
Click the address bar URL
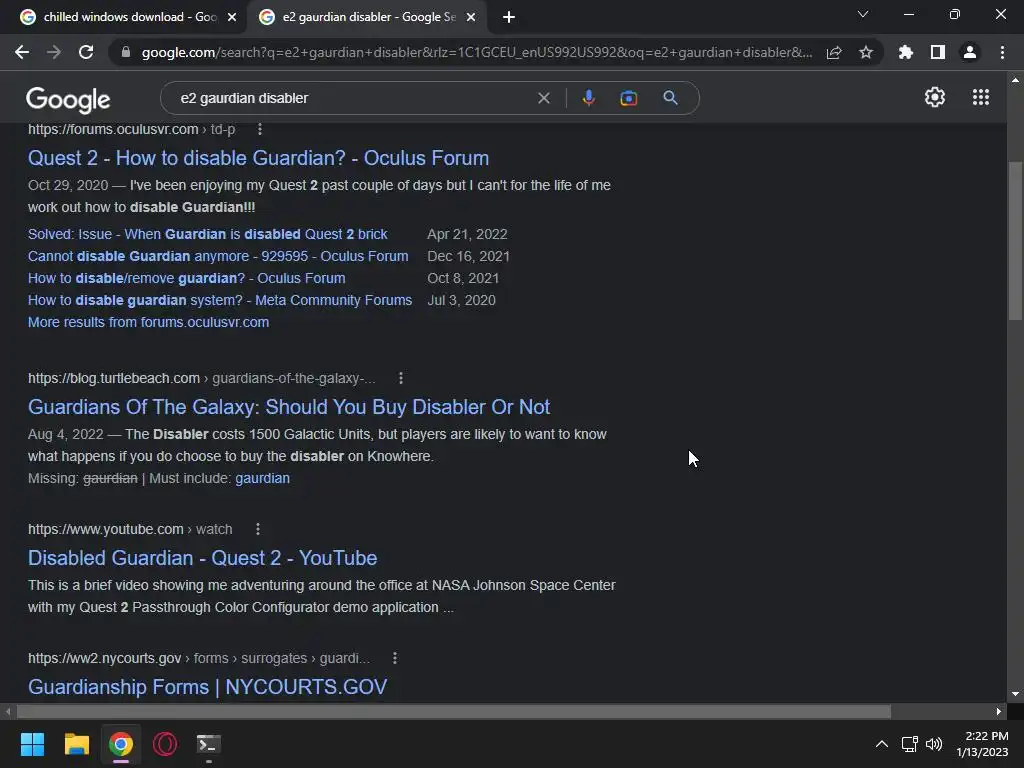coord(477,52)
